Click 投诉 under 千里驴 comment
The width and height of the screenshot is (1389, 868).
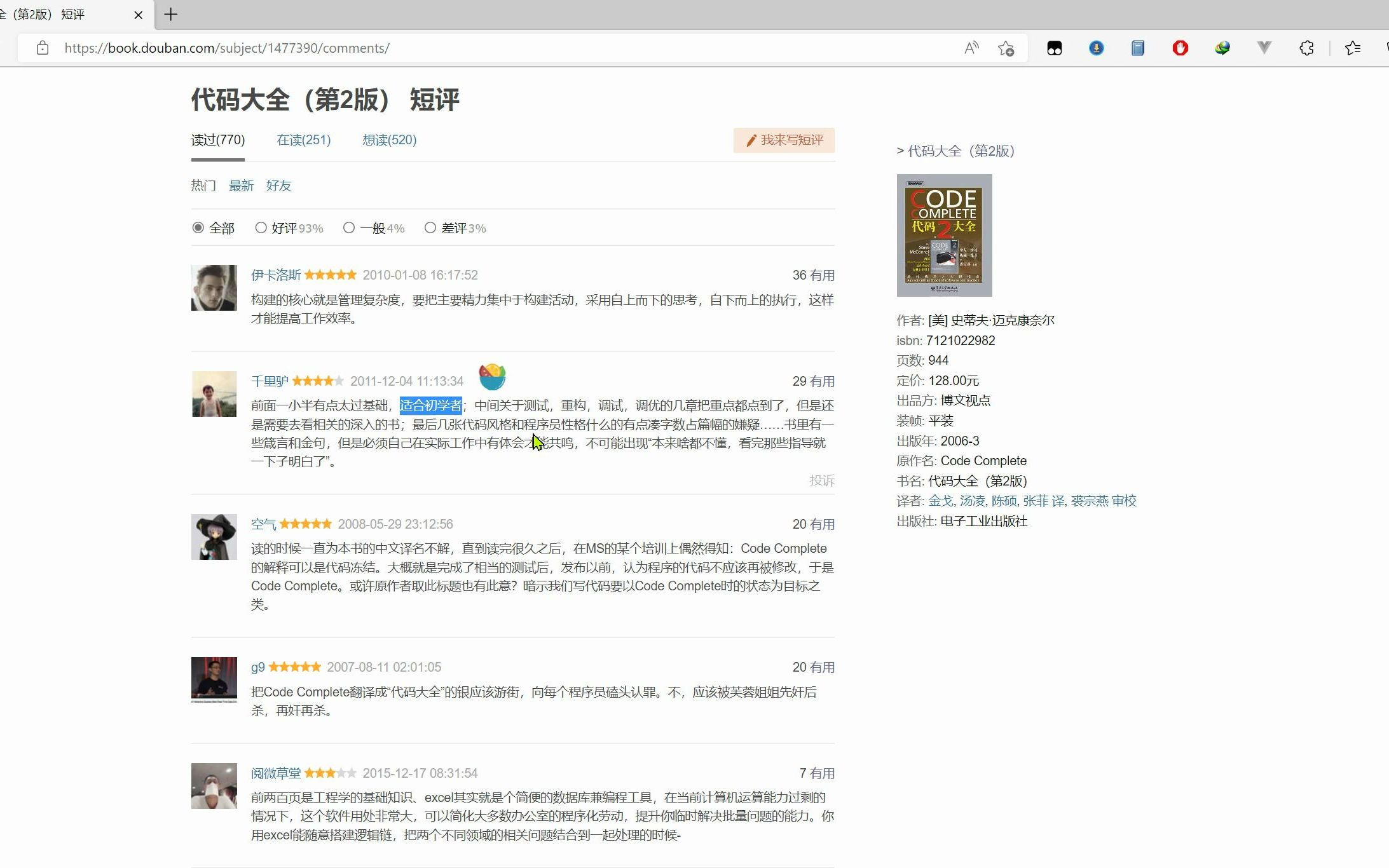click(x=822, y=480)
